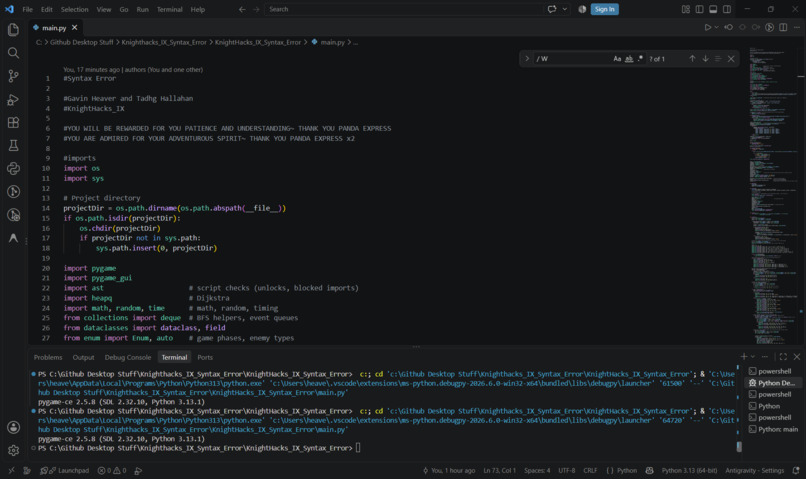Click the Find in Selection icon
This screenshot has height=479, width=806.
(718, 59)
